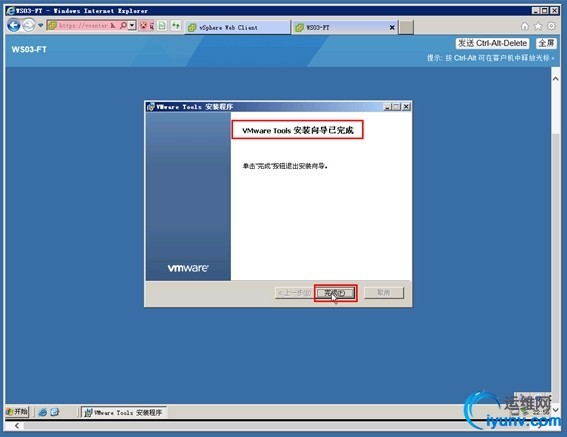
Task: Minimize the VMware Tools installer dialog
Action: [x=387, y=107]
